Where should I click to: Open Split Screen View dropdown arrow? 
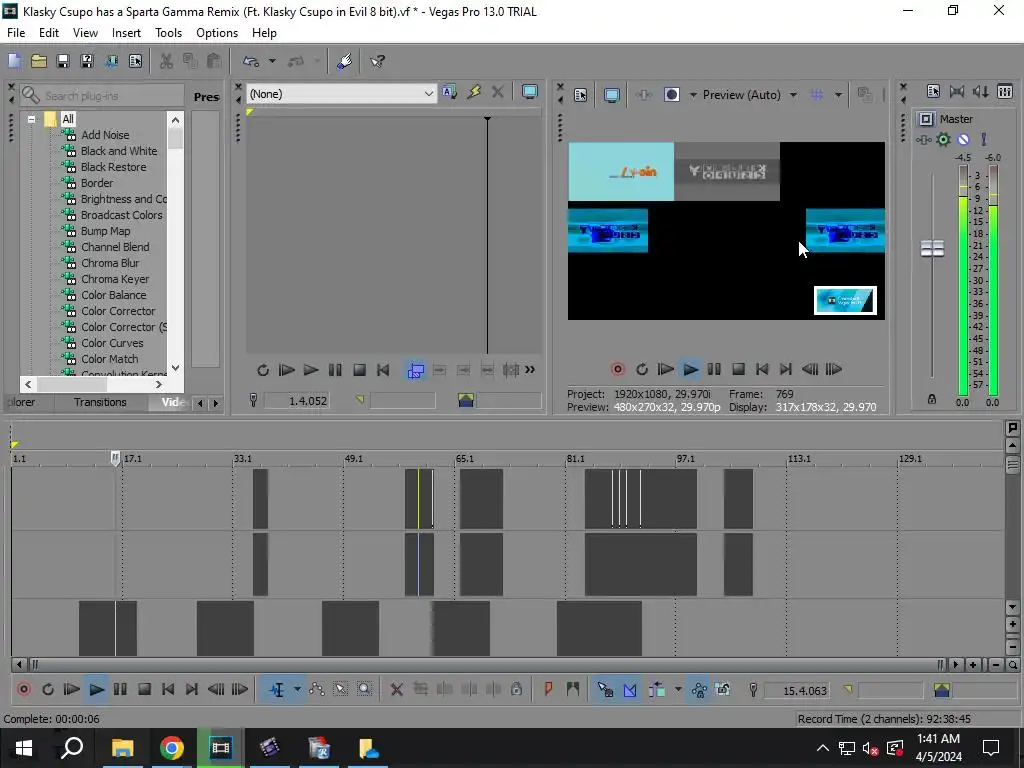tap(693, 95)
